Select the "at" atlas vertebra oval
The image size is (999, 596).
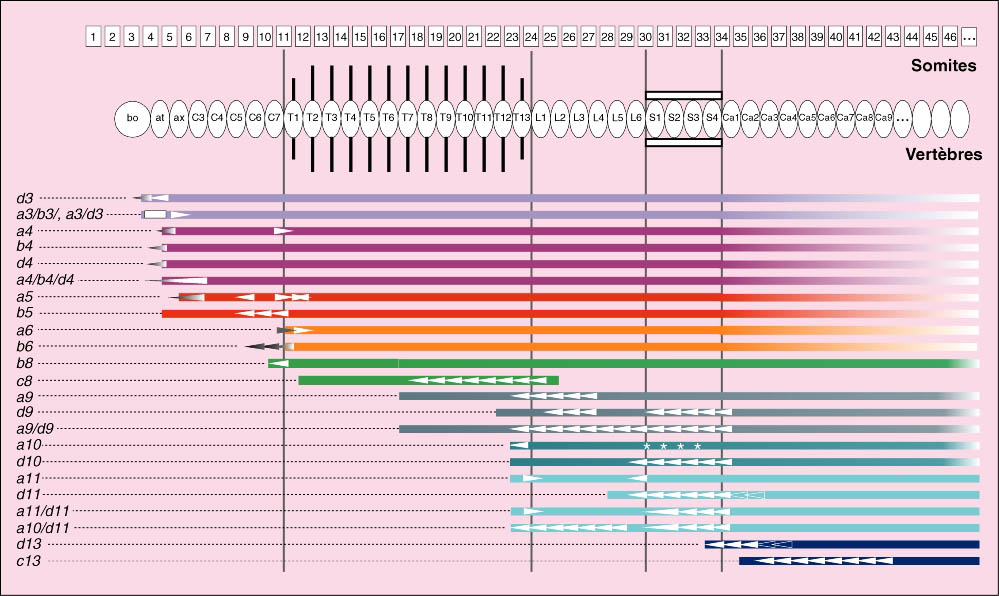coord(160,118)
